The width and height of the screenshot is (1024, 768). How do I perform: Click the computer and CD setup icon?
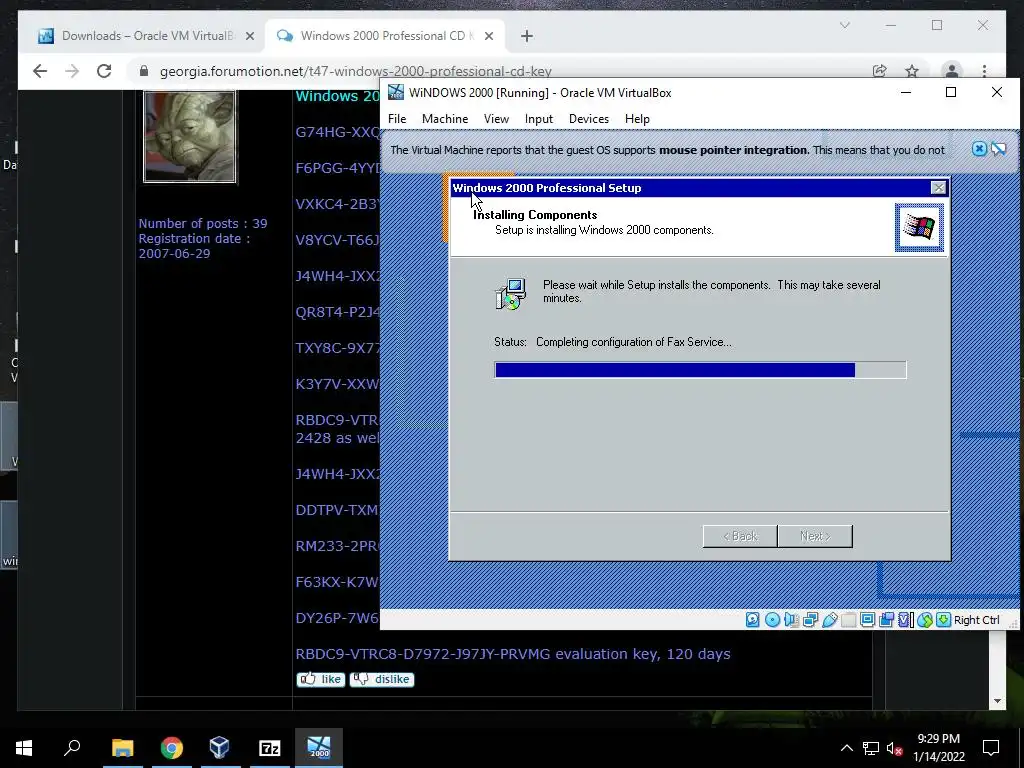(510, 295)
